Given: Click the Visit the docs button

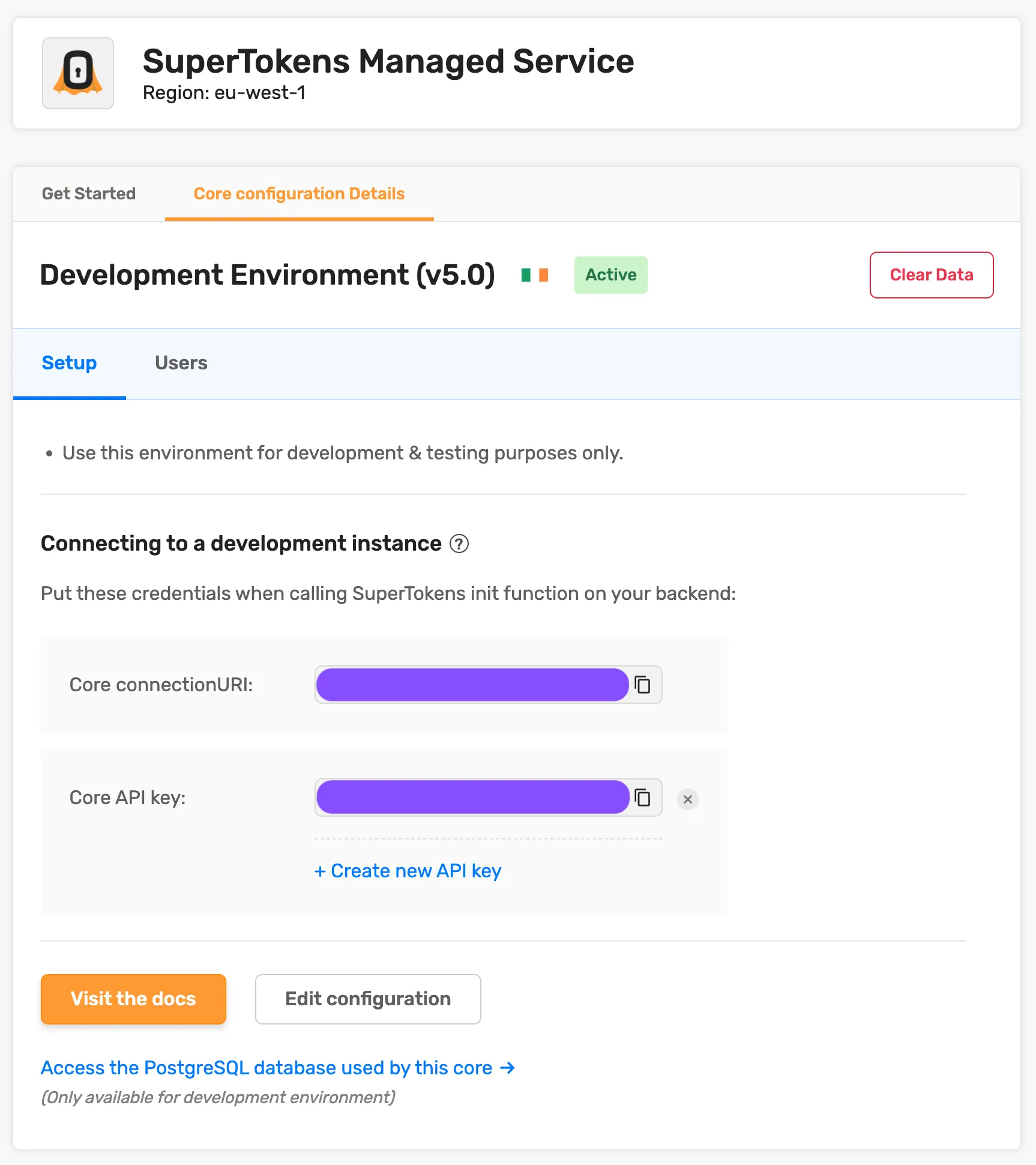Looking at the screenshot, I should point(133,999).
